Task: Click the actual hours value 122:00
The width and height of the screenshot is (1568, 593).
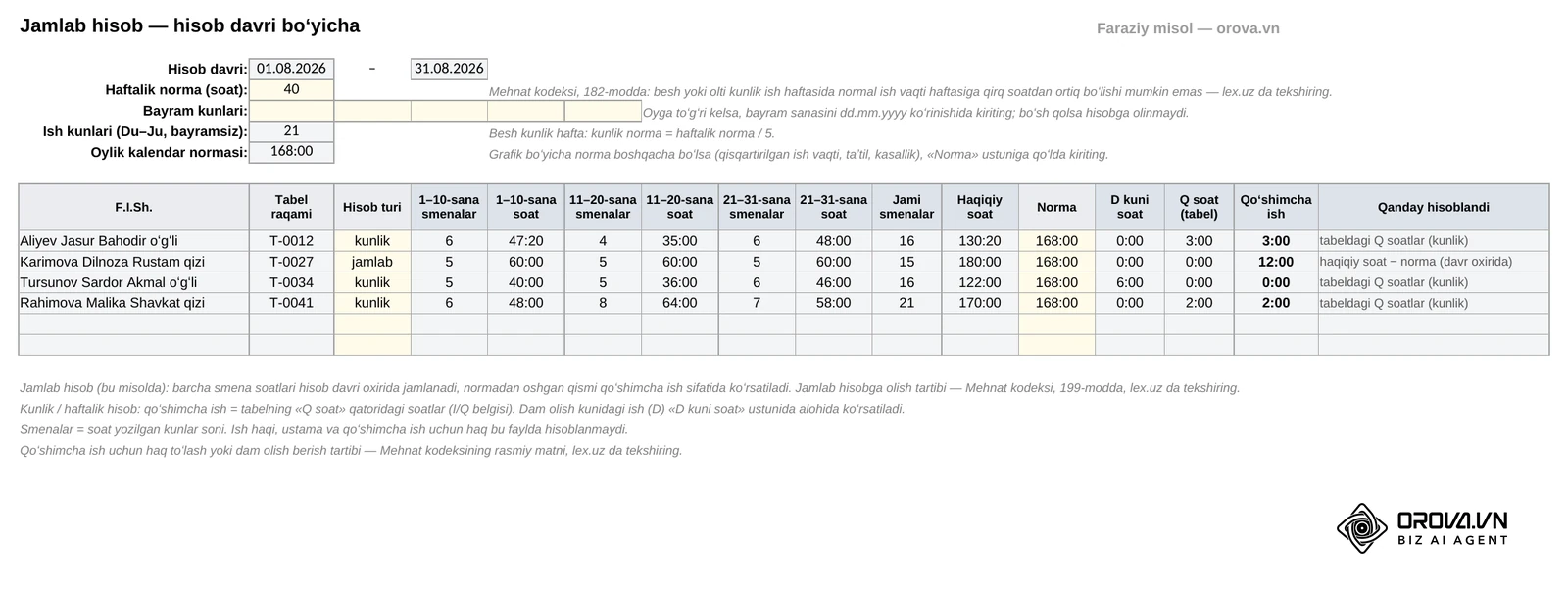Action: click(980, 282)
